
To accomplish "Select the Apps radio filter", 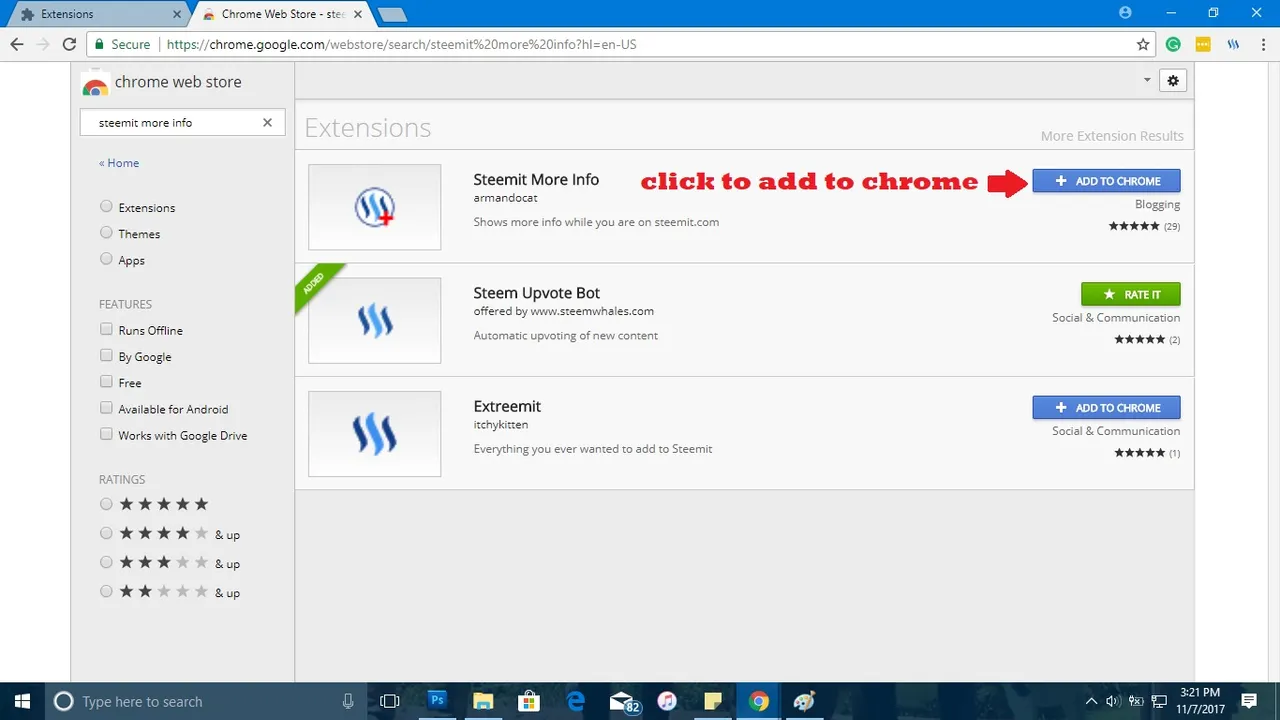I will coord(106,260).
